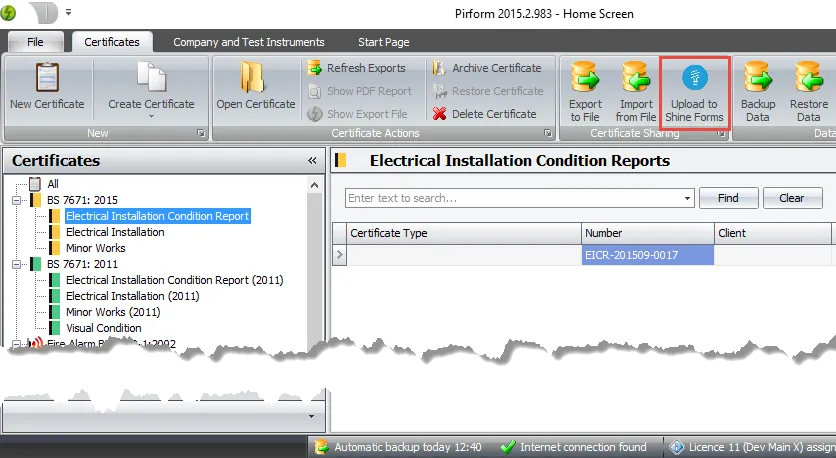Click Delete Certificate with the red X

(x=484, y=114)
